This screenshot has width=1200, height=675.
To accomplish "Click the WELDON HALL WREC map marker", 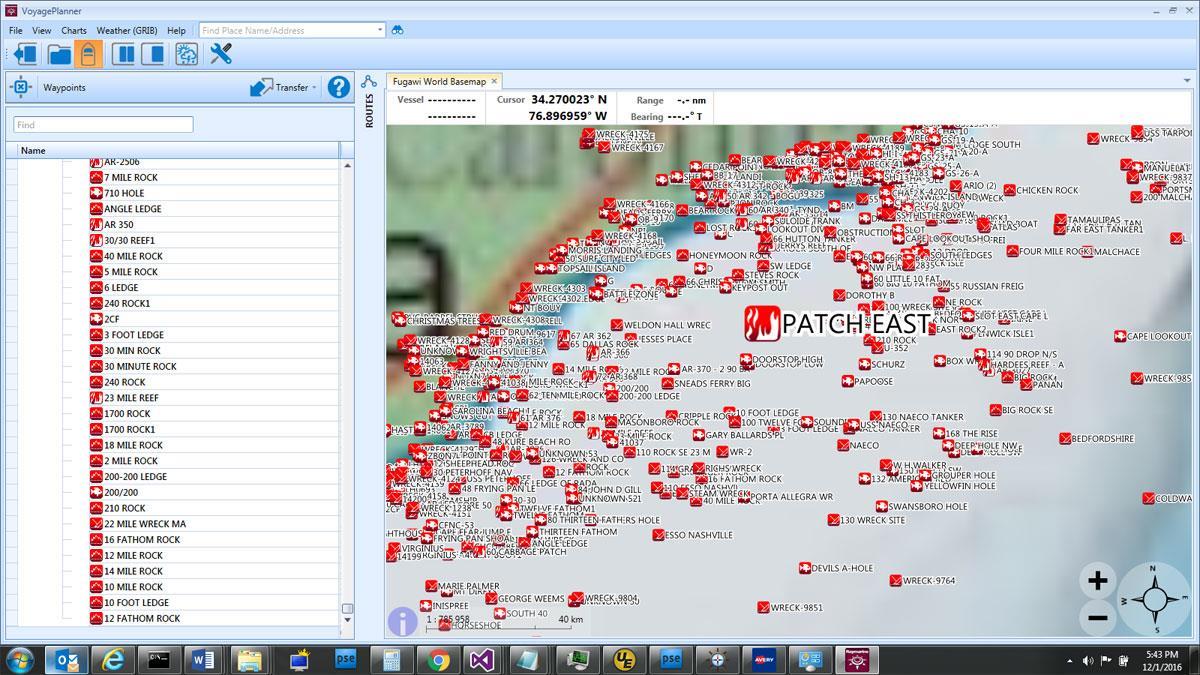I will (x=617, y=325).
